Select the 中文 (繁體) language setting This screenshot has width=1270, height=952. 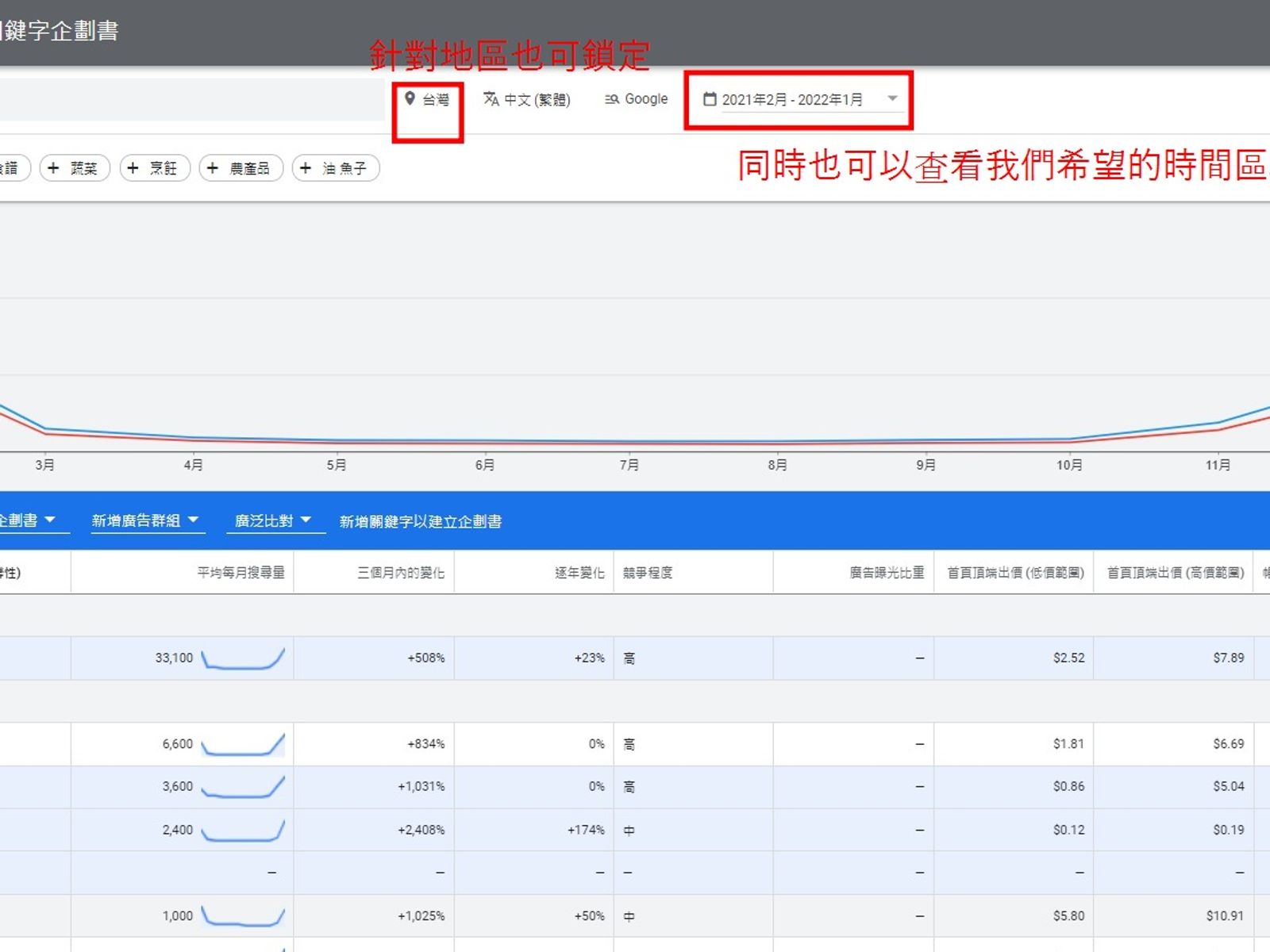(527, 99)
